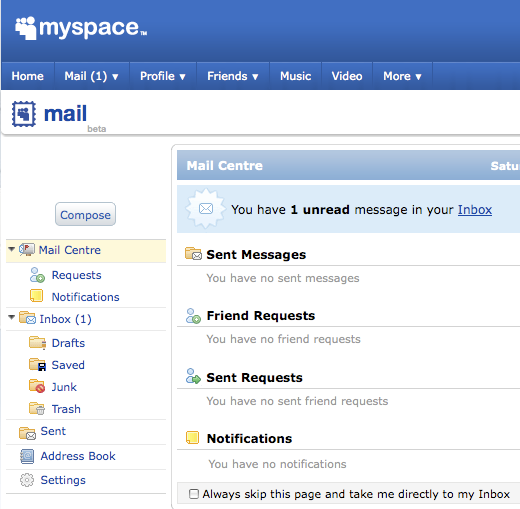Image resolution: width=520 pixels, height=509 pixels.
Task: Open the Notifications link in sidebar
Action: click(x=85, y=297)
